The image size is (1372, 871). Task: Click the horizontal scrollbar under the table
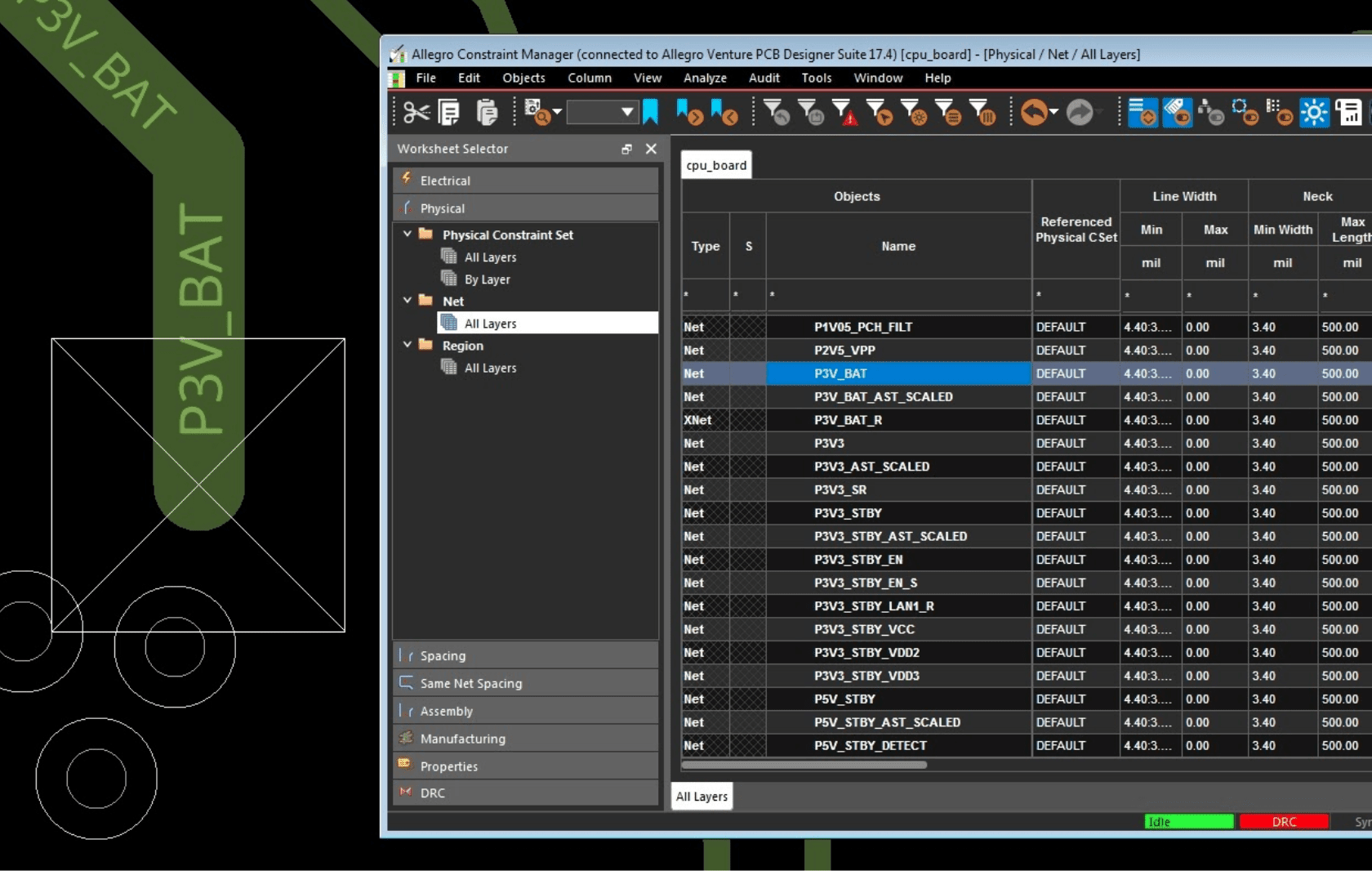pyautogui.click(x=804, y=766)
